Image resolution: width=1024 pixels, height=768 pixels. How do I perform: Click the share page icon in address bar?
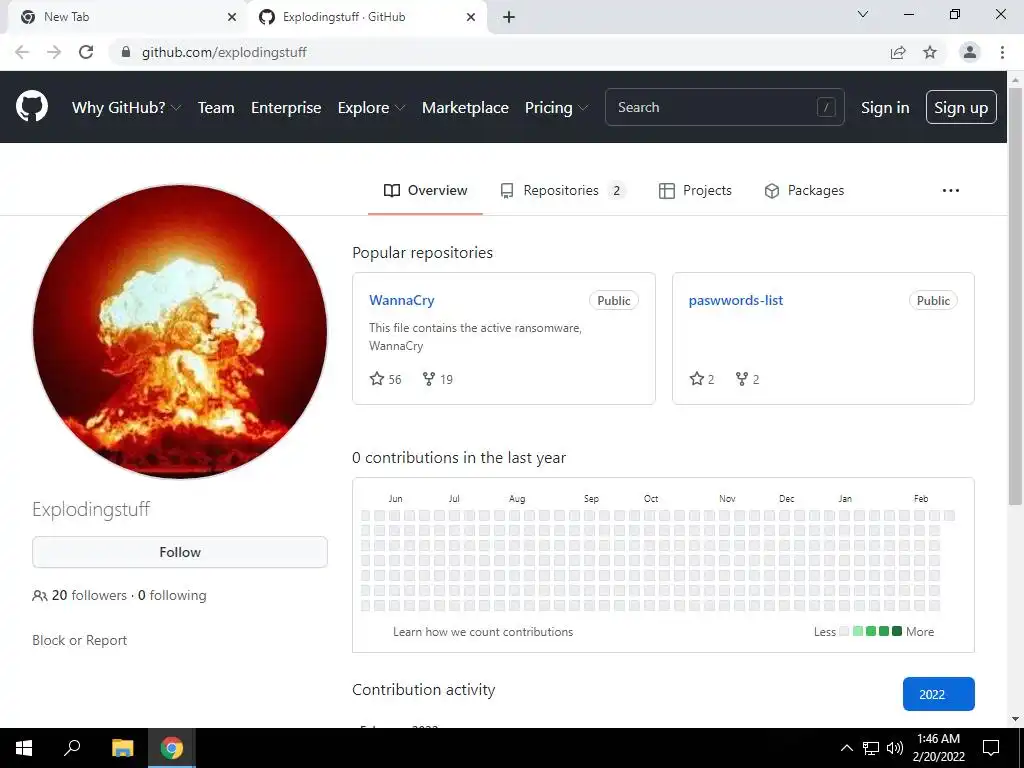click(x=898, y=52)
